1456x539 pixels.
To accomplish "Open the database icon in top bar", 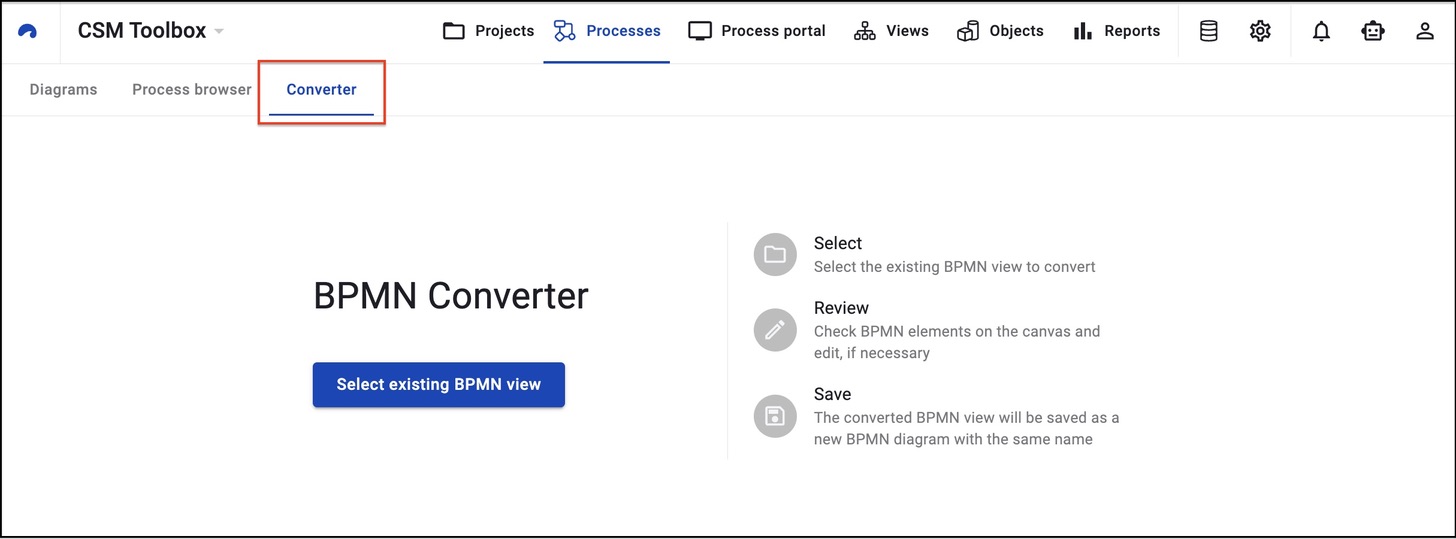I will (x=1209, y=31).
